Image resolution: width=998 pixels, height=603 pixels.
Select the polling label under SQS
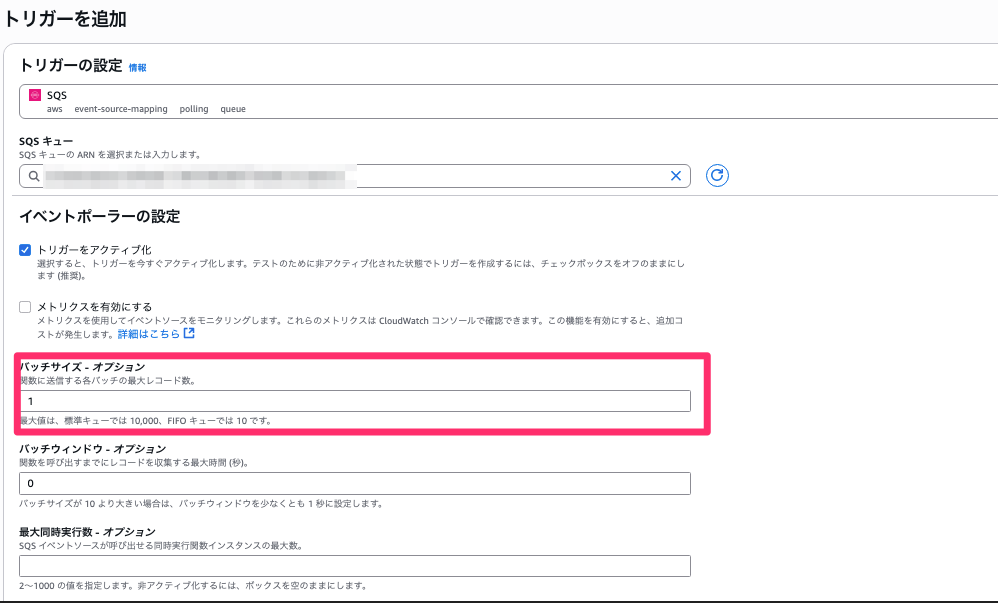193,109
